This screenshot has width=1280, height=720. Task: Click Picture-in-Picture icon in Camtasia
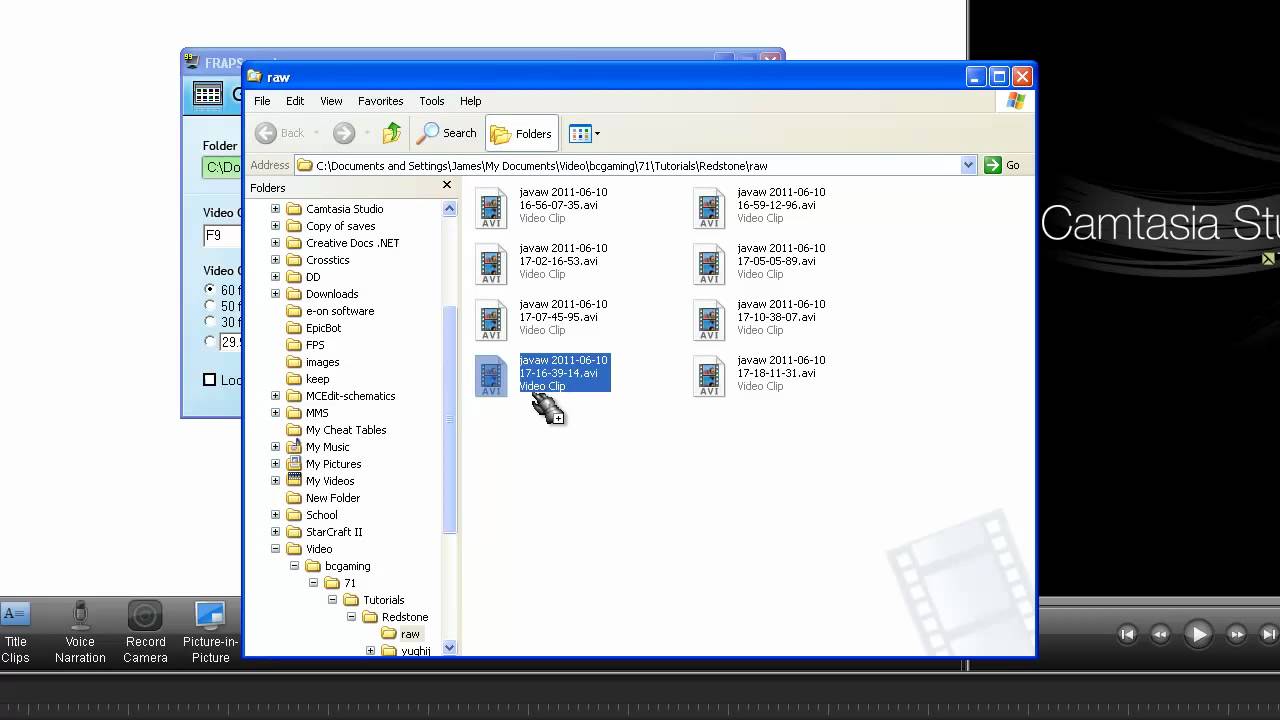coord(210,615)
